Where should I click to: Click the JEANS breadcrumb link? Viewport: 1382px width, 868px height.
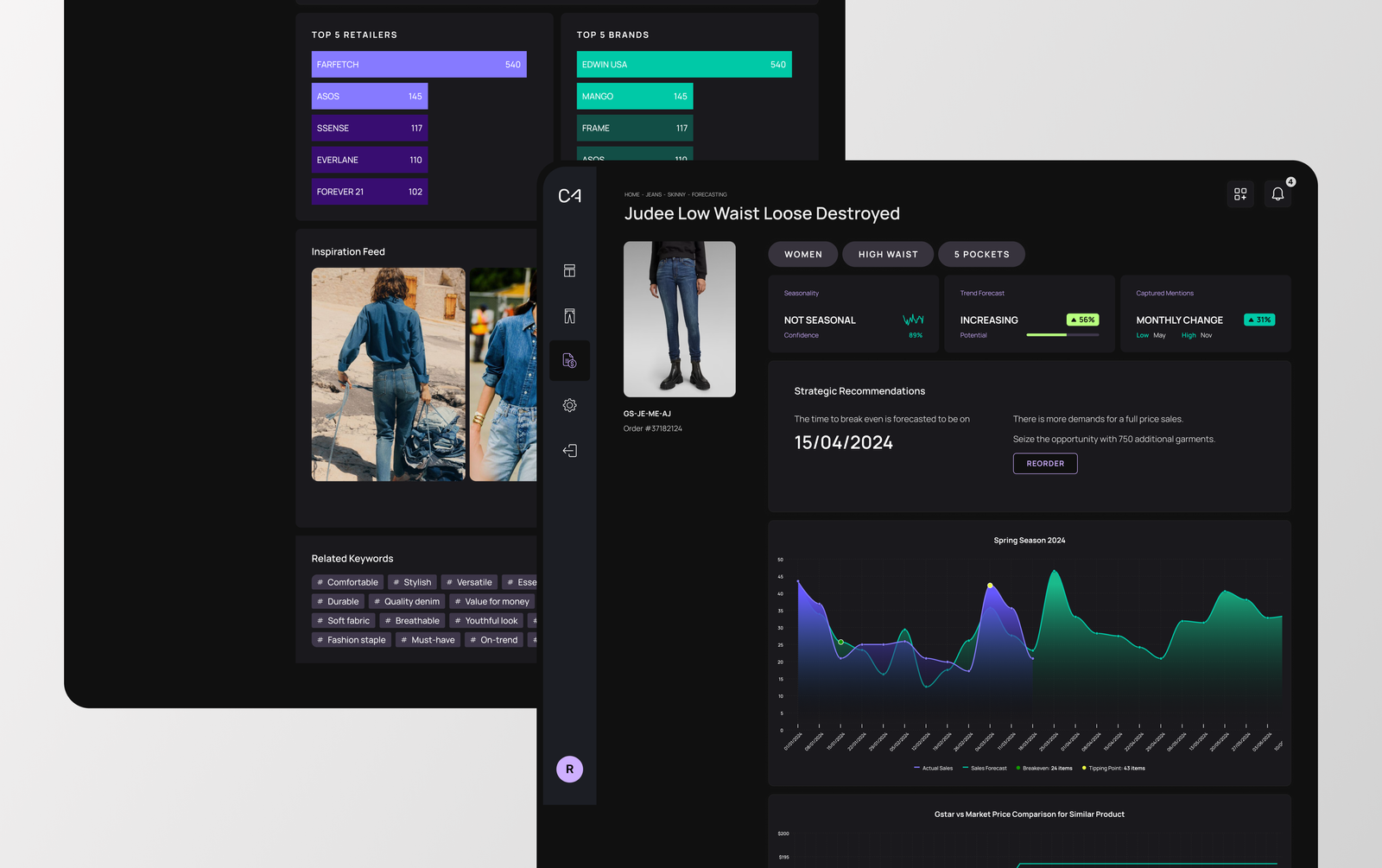click(x=654, y=195)
